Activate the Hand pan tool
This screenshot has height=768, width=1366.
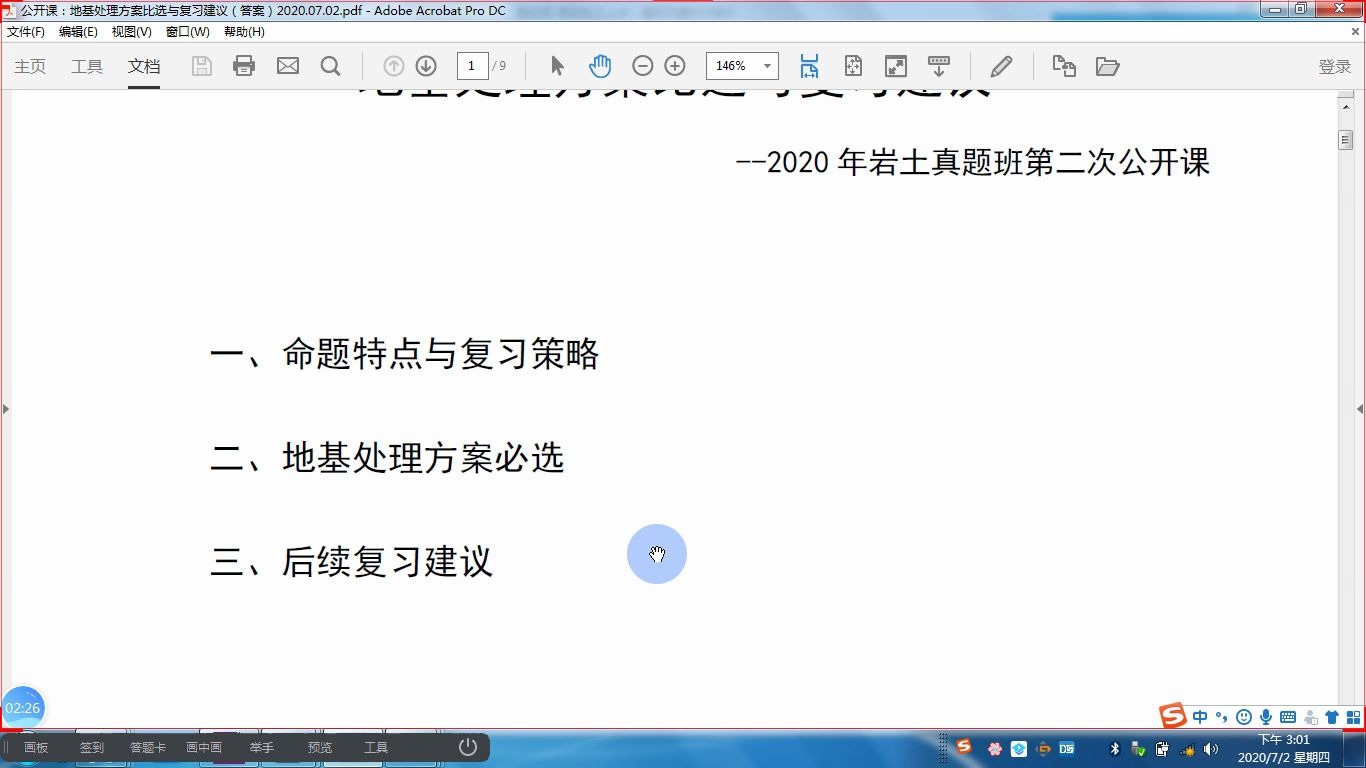[600, 66]
